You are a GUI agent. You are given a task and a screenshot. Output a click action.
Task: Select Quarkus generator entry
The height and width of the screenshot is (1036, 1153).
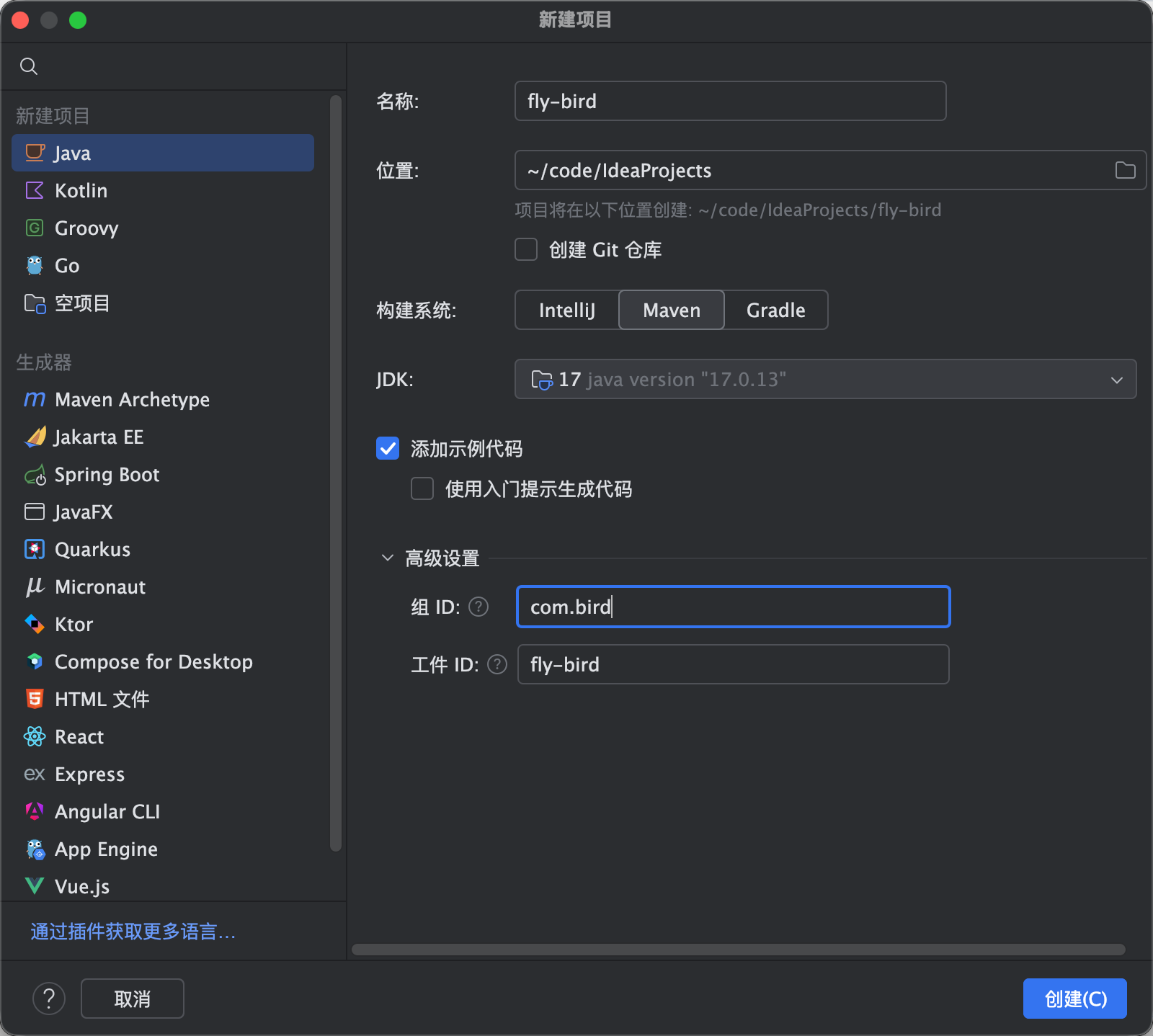click(163, 549)
